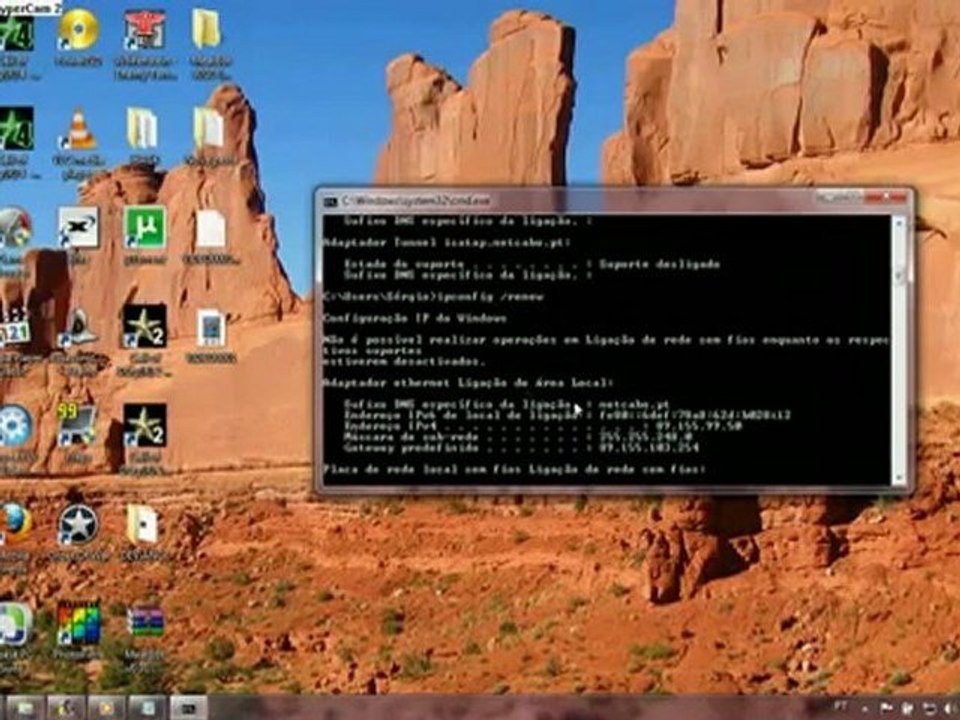Open the 321 clapboard media player shortcut
Screen dimensions: 960x720
[x=15, y=328]
